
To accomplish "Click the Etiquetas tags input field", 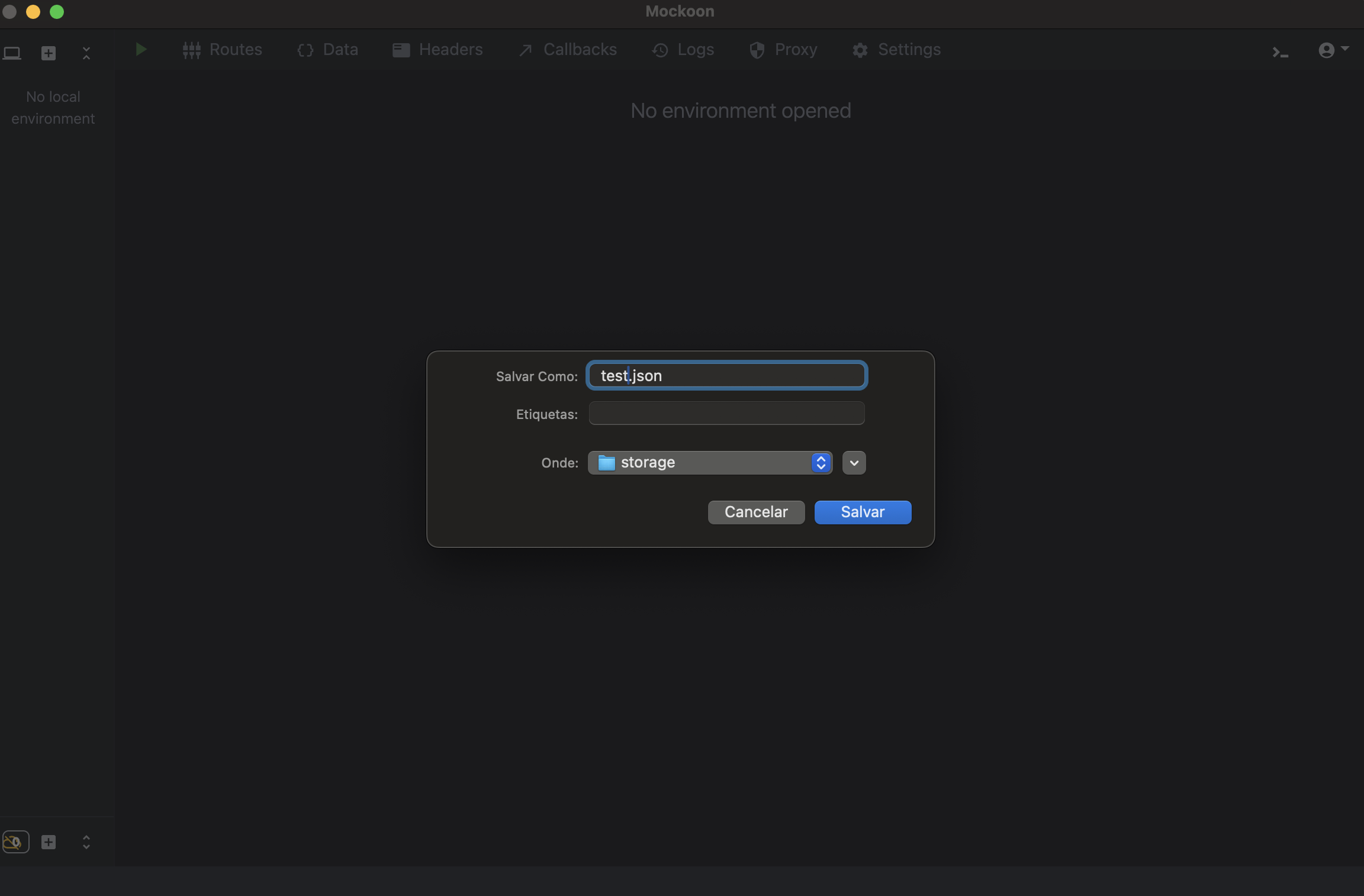I will coord(726,413).
